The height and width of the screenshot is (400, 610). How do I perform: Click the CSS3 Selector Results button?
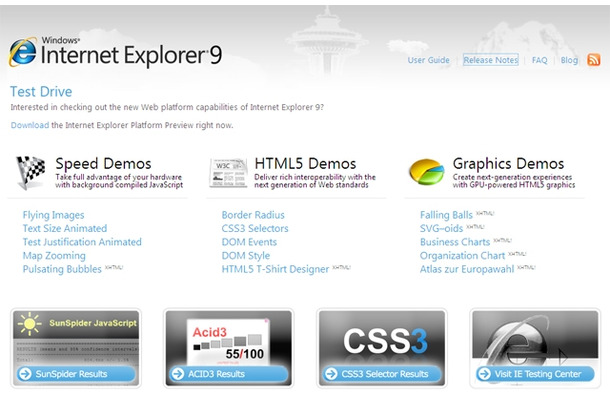(382, 374)
